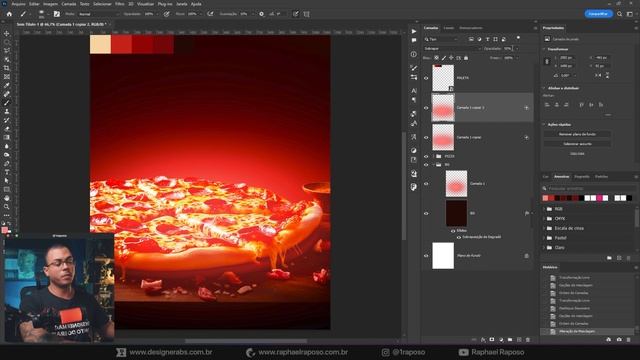Collapse the BG group
640x360 pixels.
coord(433,165)
